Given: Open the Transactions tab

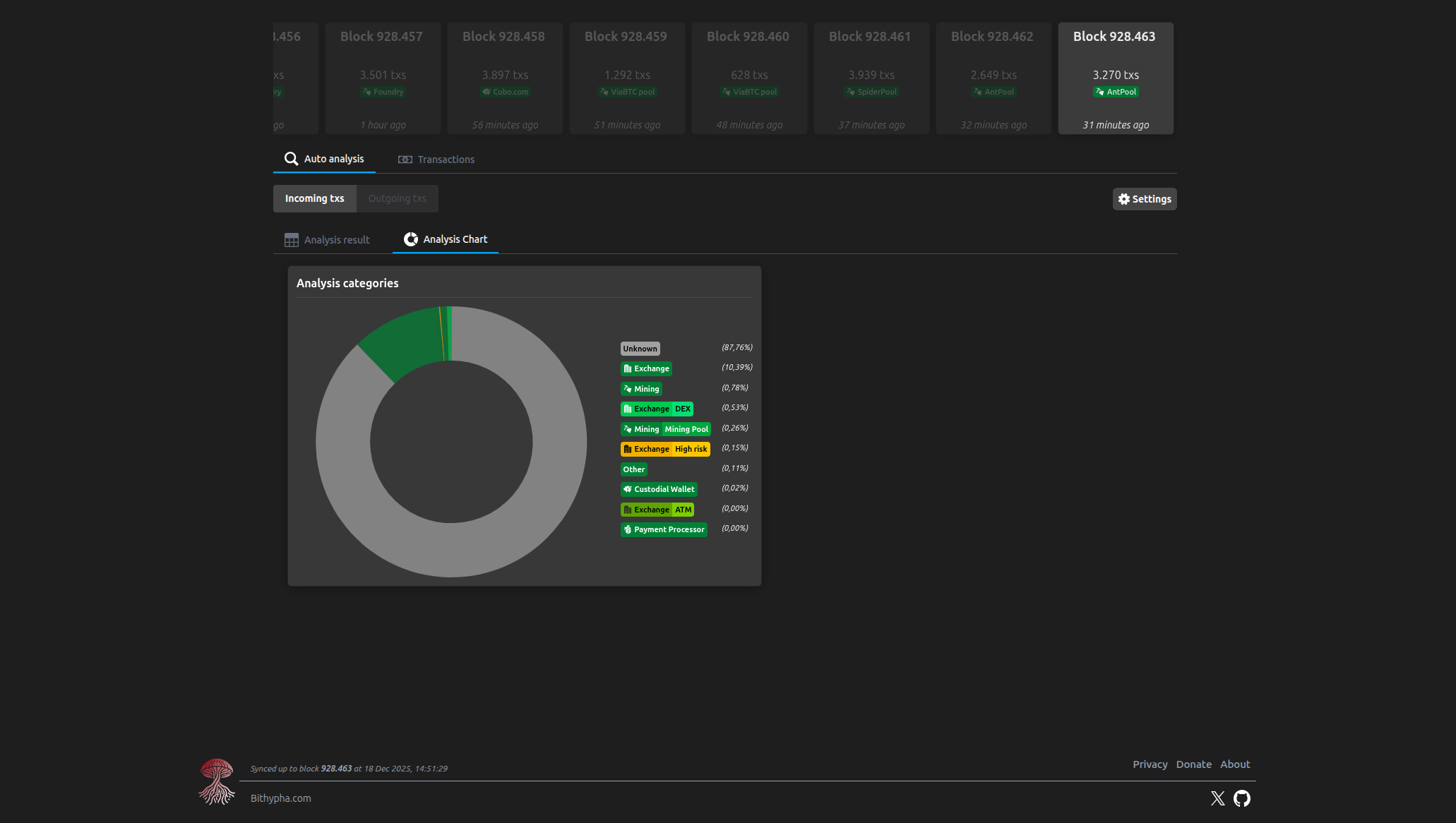Looking at the screenshot, I should (x=446, y=160).
